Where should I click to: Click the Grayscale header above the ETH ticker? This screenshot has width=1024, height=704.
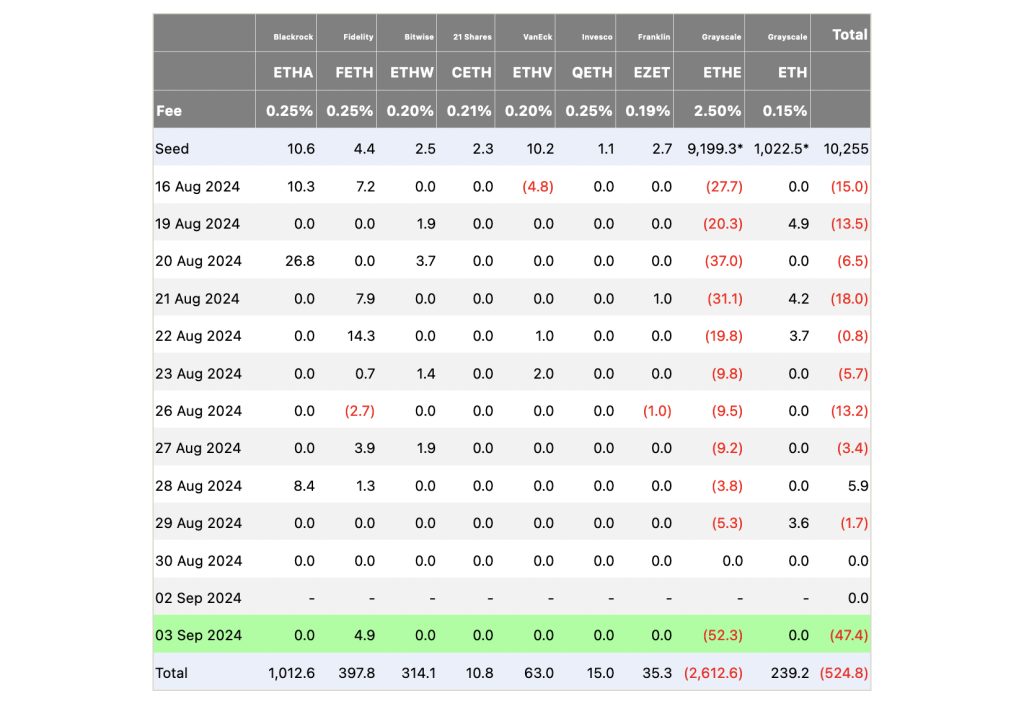(788, 37)
